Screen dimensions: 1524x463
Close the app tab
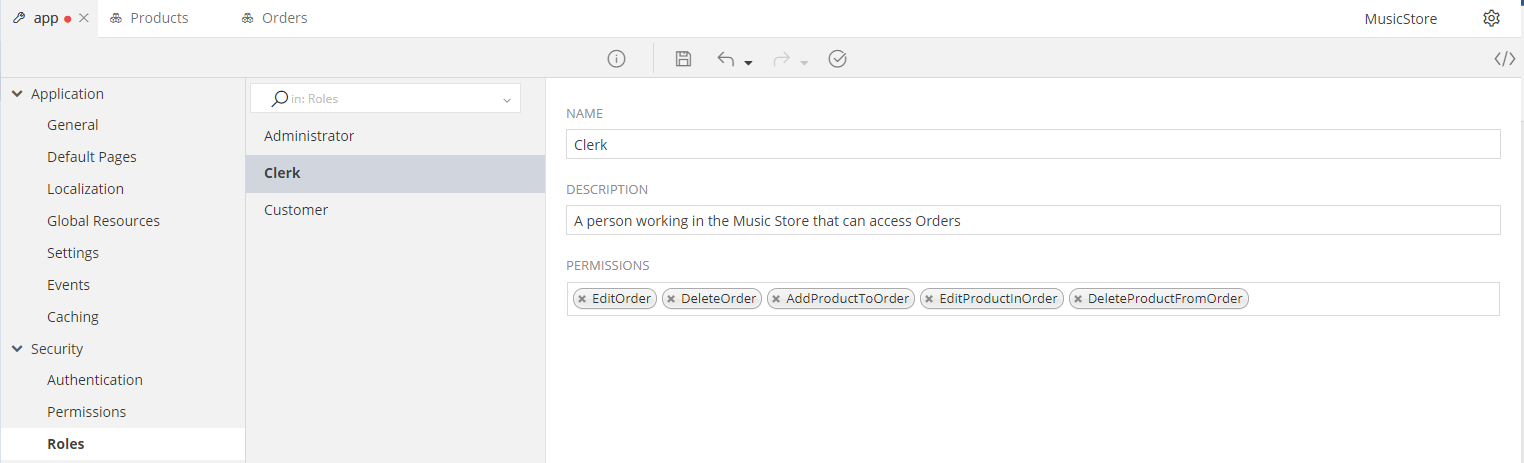84,18
